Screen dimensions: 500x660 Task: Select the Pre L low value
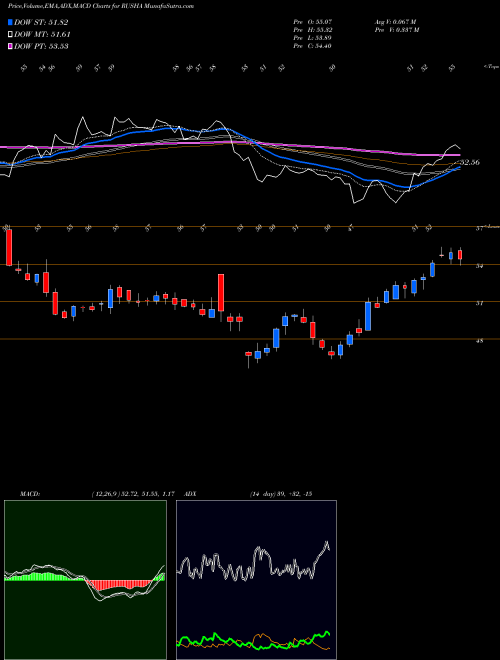(x=313, y=38)
